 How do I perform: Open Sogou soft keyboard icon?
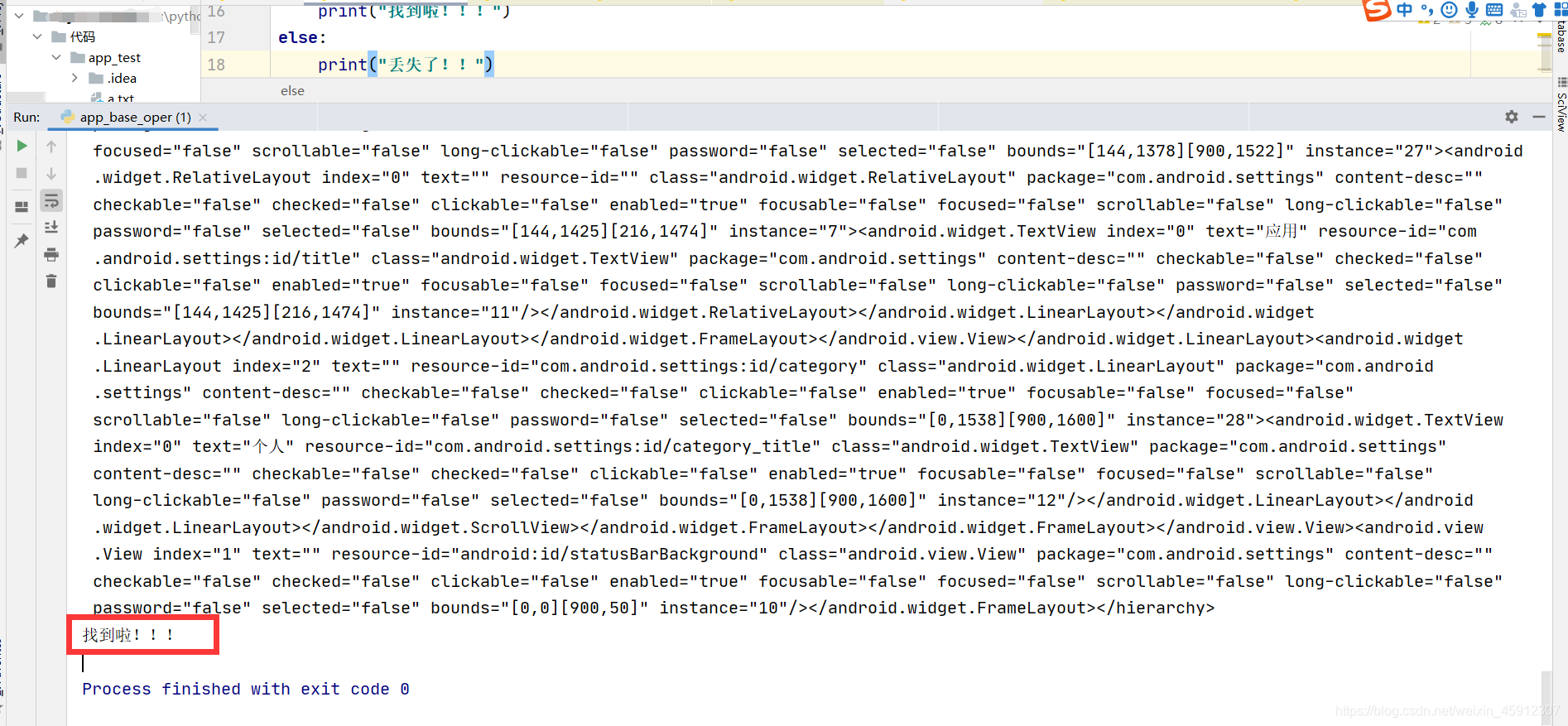[1494, 10]
